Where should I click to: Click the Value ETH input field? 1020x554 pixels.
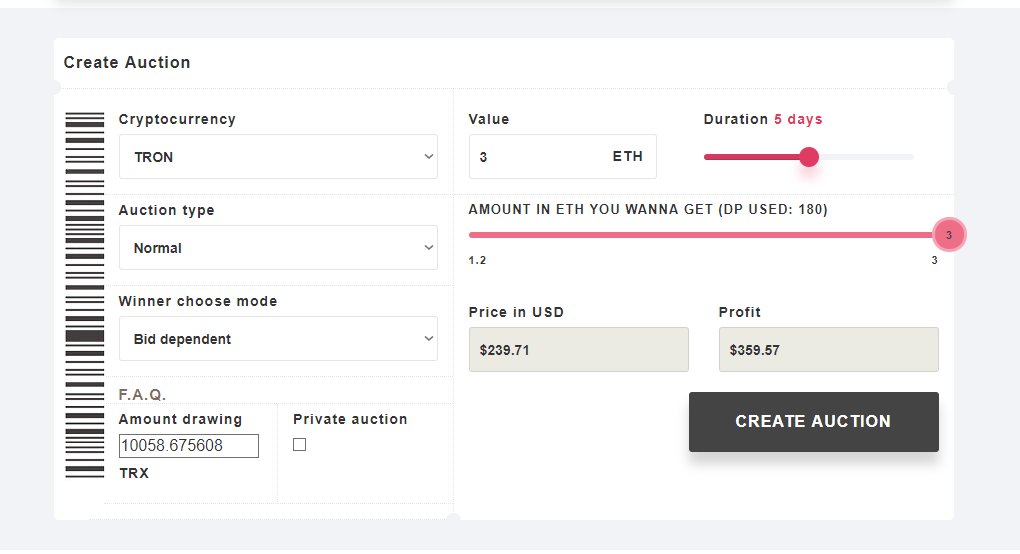point(563,157)
